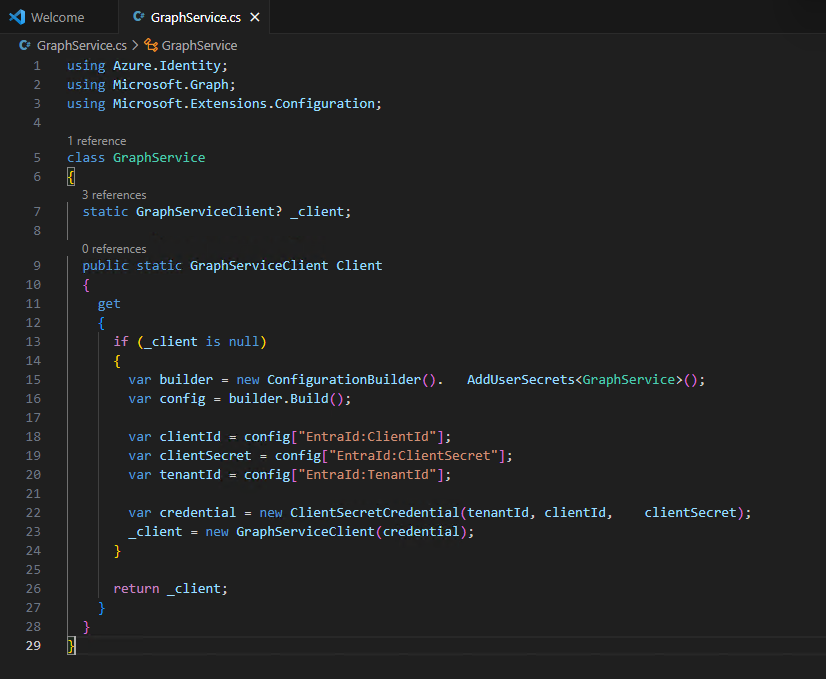Click 'Azure.Identity' in the first using line

[167, 65]
